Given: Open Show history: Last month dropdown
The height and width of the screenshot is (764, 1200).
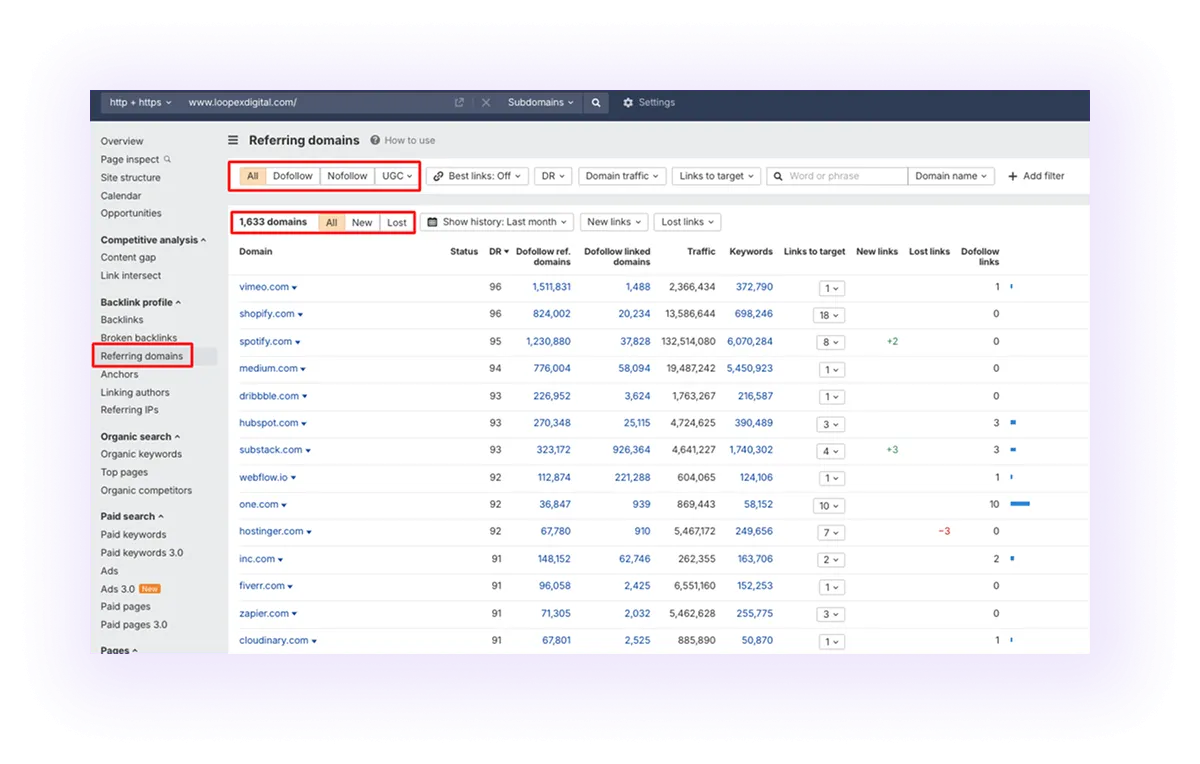Looking at the screenshot, I should pos(497,222).
